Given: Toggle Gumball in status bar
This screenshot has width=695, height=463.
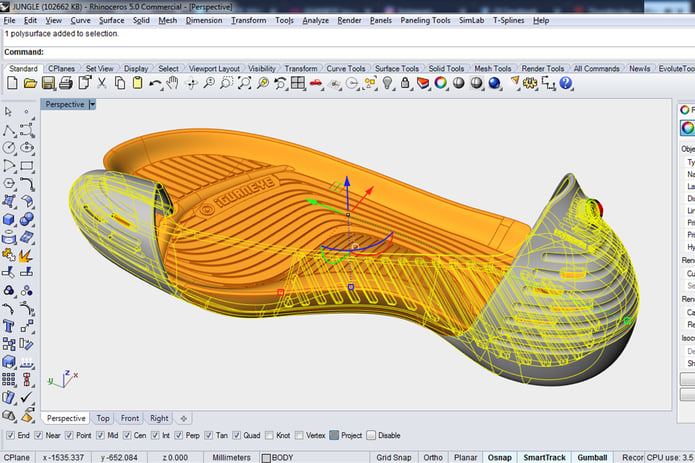Looking at the screenshot, I should point(592,457).
